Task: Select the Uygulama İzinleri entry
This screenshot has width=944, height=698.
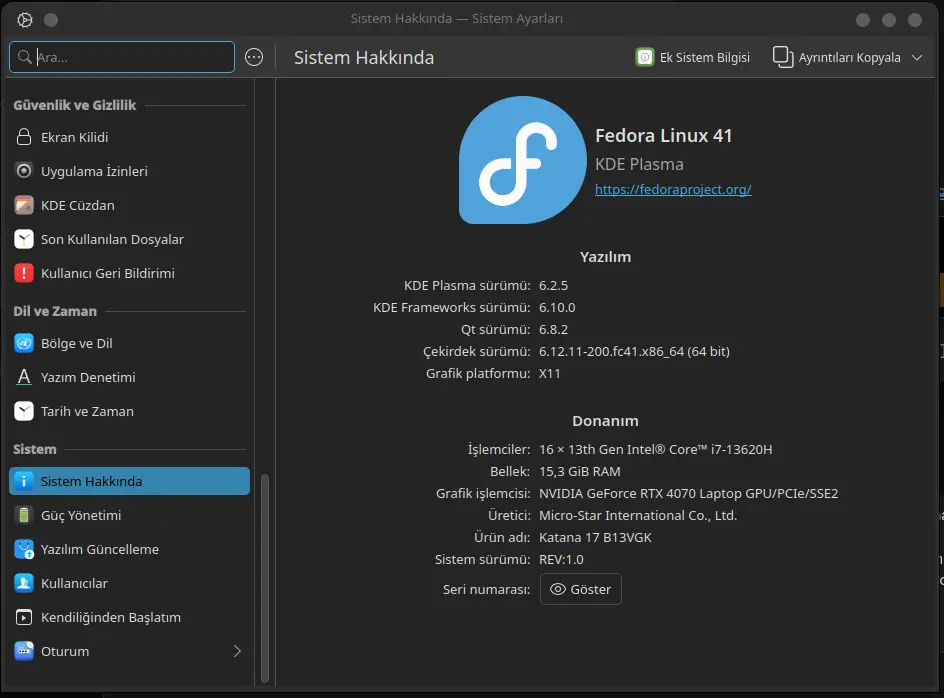Action: tap(129, 171)
